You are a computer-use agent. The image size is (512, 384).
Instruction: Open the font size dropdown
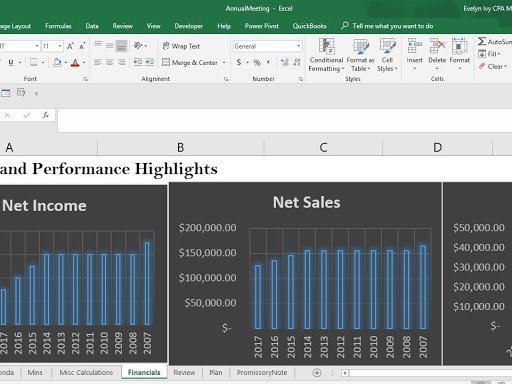(x=60, y=46)
